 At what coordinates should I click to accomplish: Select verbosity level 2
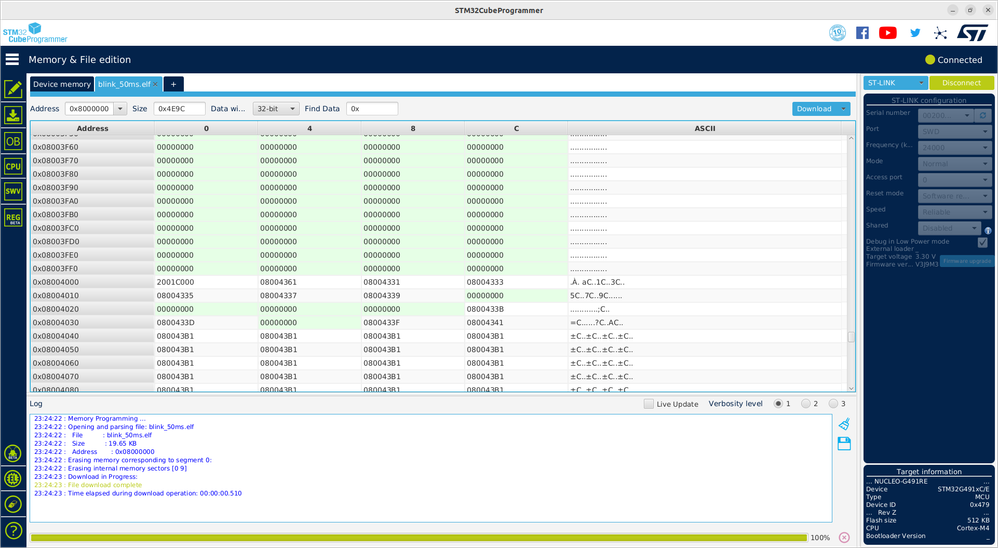(x=805, y=404)
